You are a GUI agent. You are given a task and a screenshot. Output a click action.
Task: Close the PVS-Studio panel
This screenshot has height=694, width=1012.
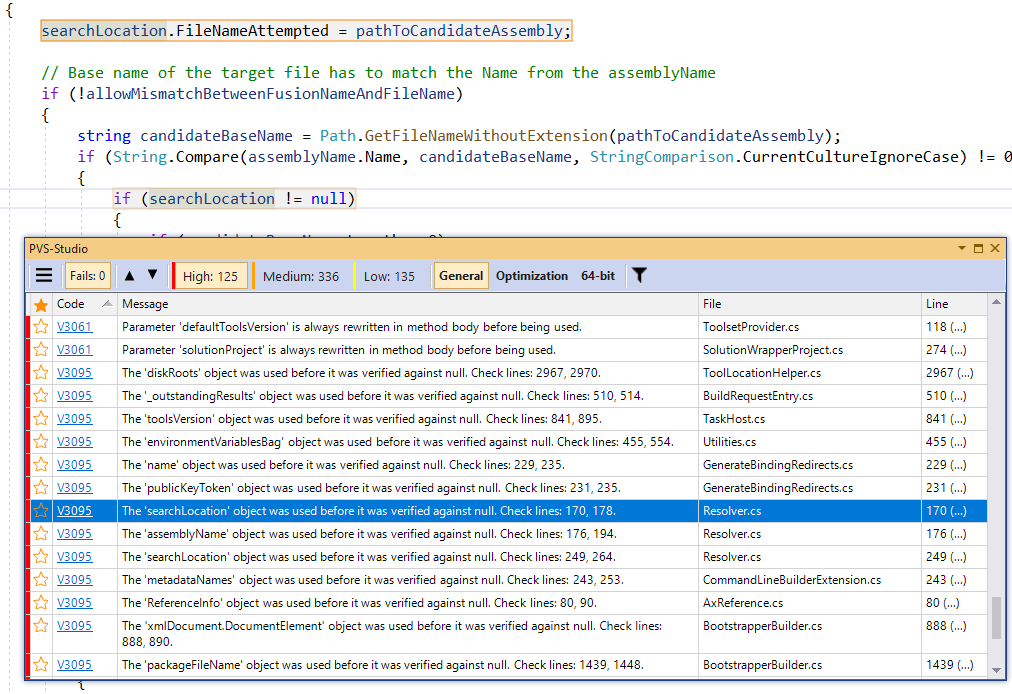click(x=995, y=249)
